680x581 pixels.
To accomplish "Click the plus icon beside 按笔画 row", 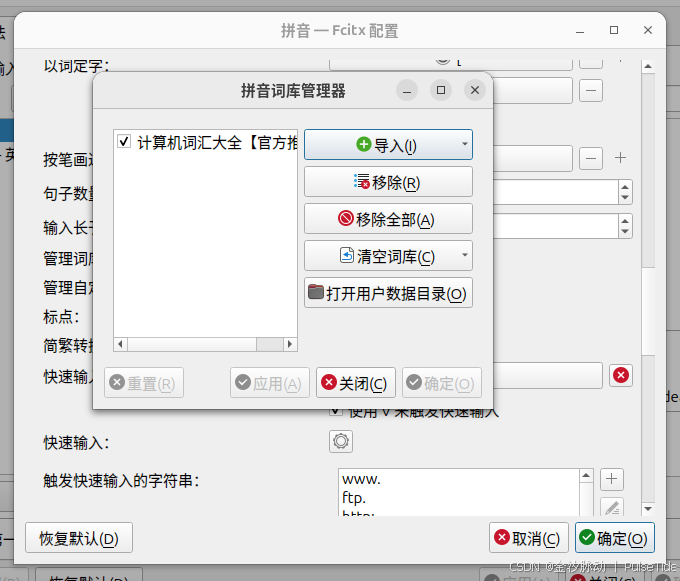I will [x=621, y=157].
